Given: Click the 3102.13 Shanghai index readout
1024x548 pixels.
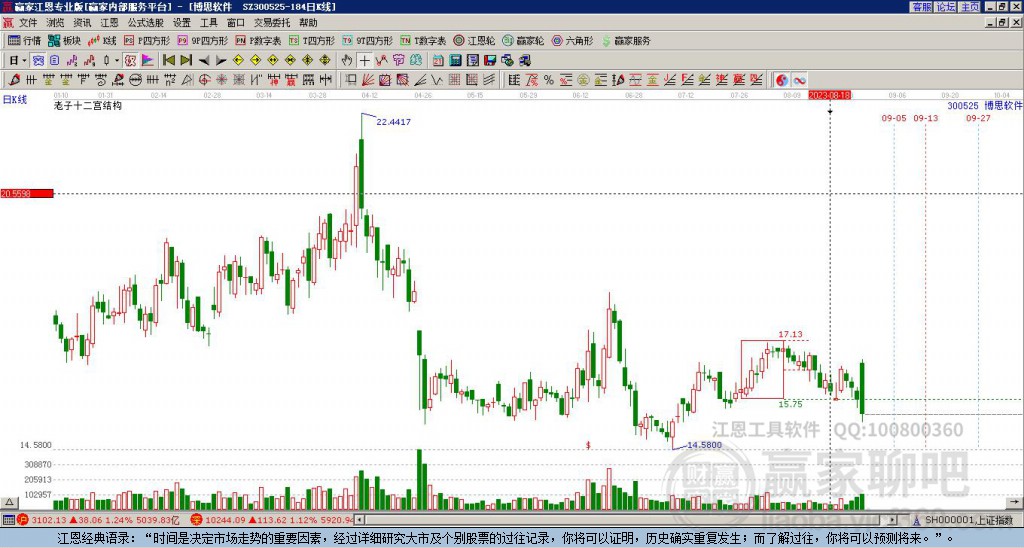Looking at the screenshot, I should (x=49, y=521).
